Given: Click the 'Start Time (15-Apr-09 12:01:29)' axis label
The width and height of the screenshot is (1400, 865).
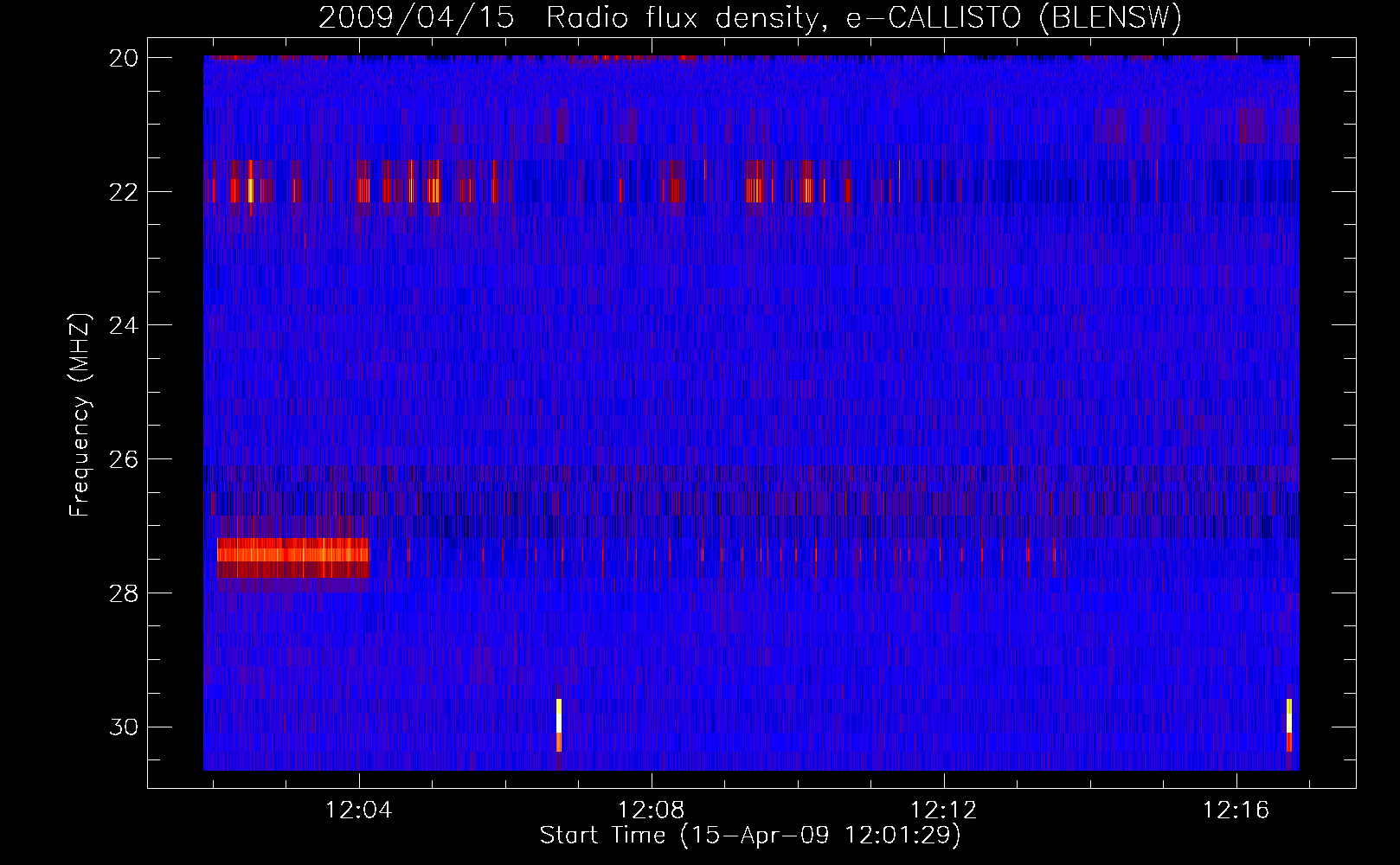Looking at the screenshot, I should [750, 835].
